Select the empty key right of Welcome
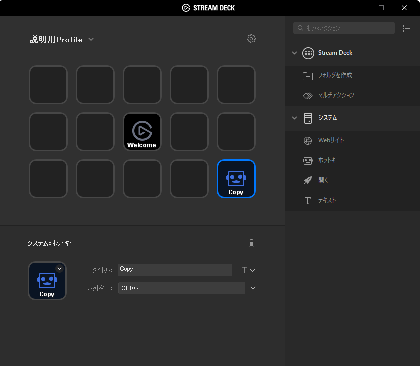This screenshot has width=420, height=366. pos(189,132)
